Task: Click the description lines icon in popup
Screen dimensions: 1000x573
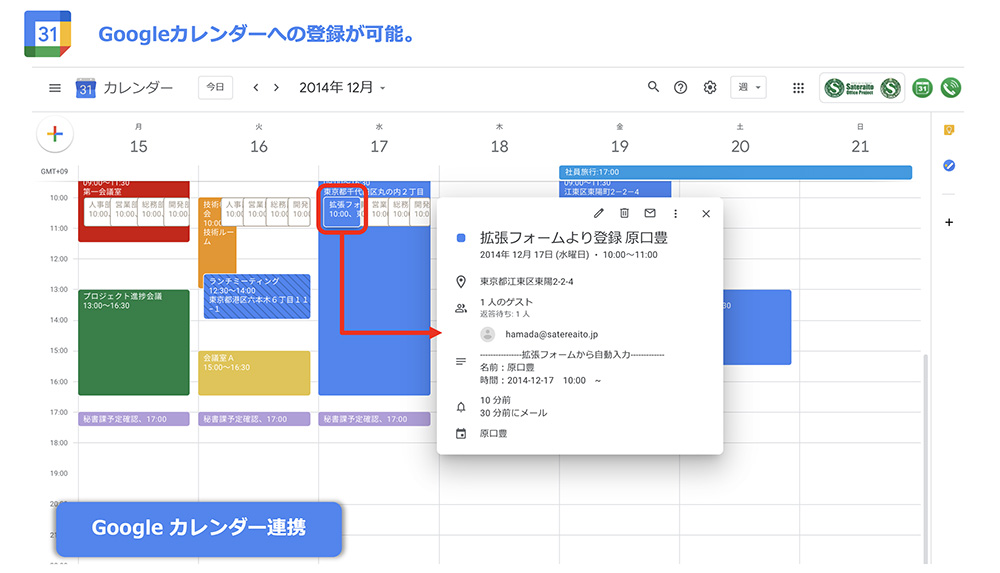Action: (x=460, y=362)
